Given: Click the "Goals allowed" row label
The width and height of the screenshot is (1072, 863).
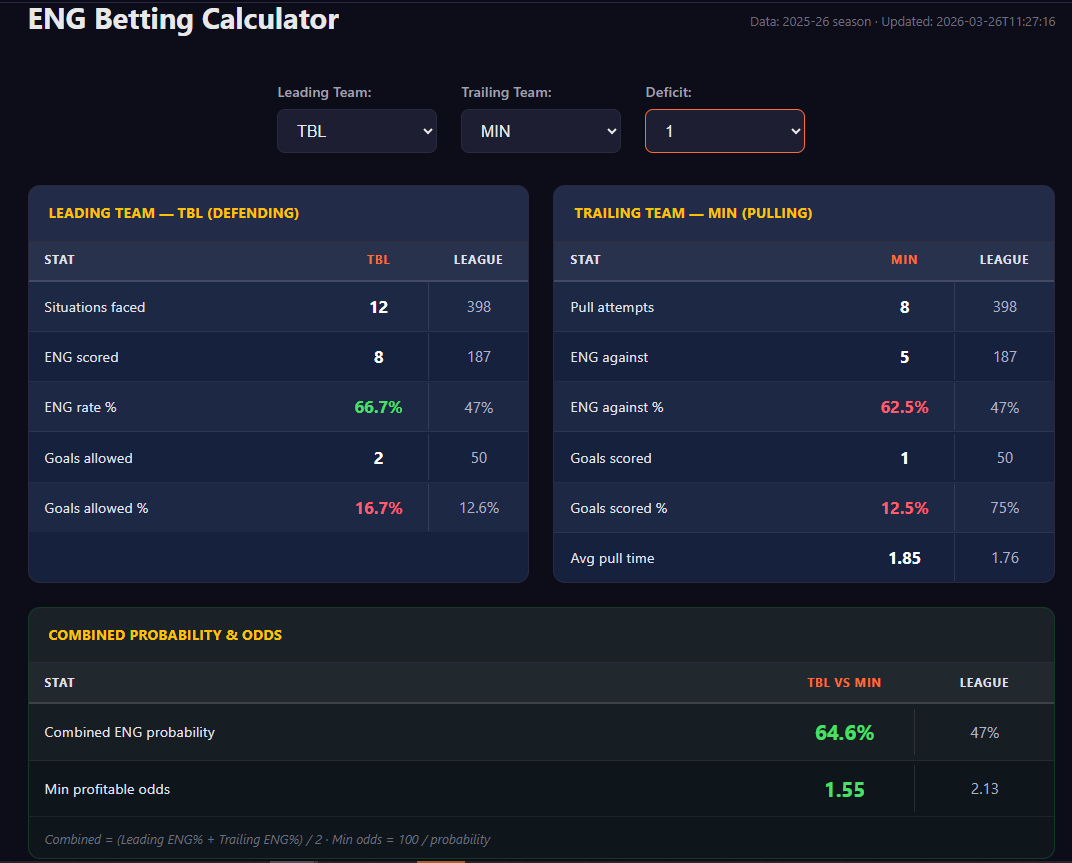Looking at the screenshot, I should (88, 459).
